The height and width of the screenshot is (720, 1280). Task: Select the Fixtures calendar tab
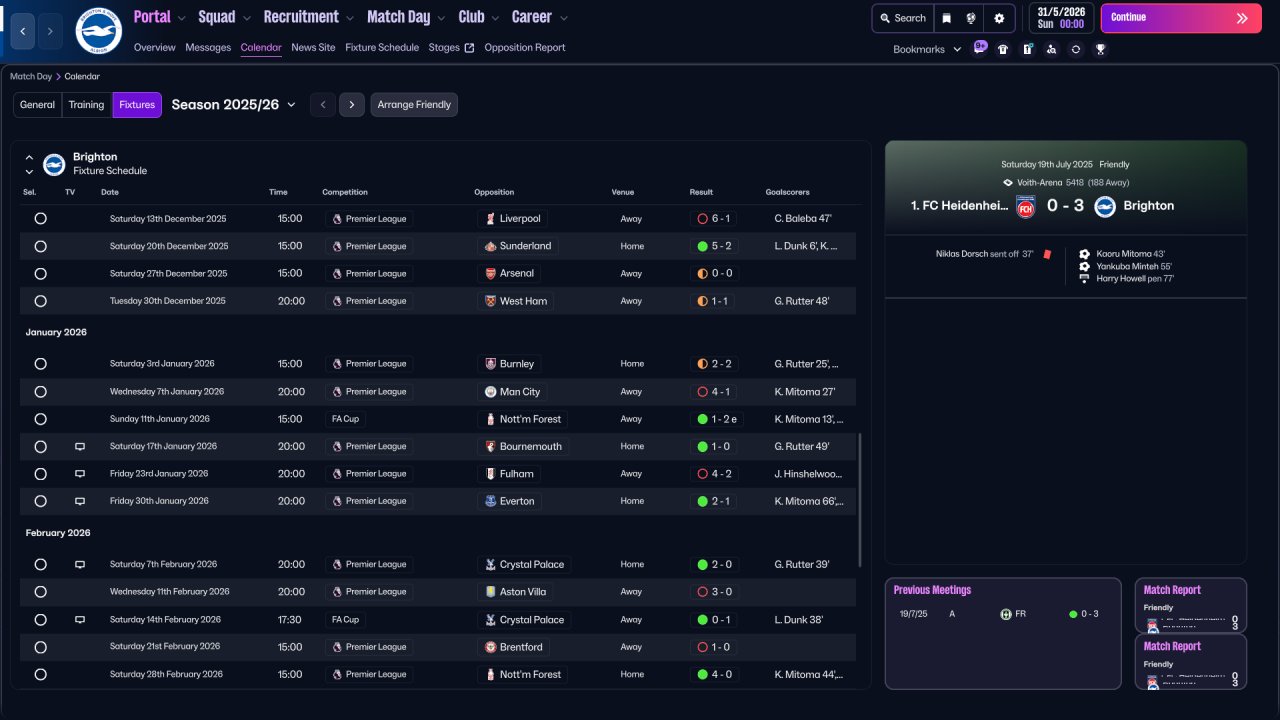click(137, 105)
